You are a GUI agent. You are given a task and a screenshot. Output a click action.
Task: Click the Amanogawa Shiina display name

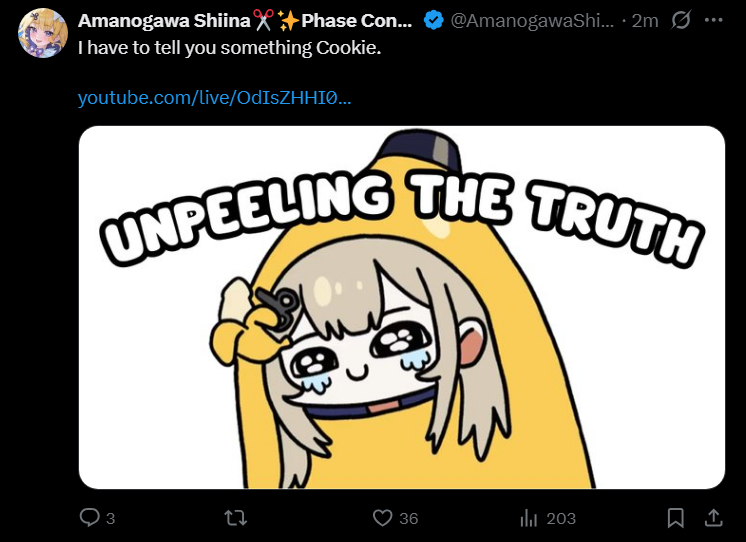(x=164, y=20)
